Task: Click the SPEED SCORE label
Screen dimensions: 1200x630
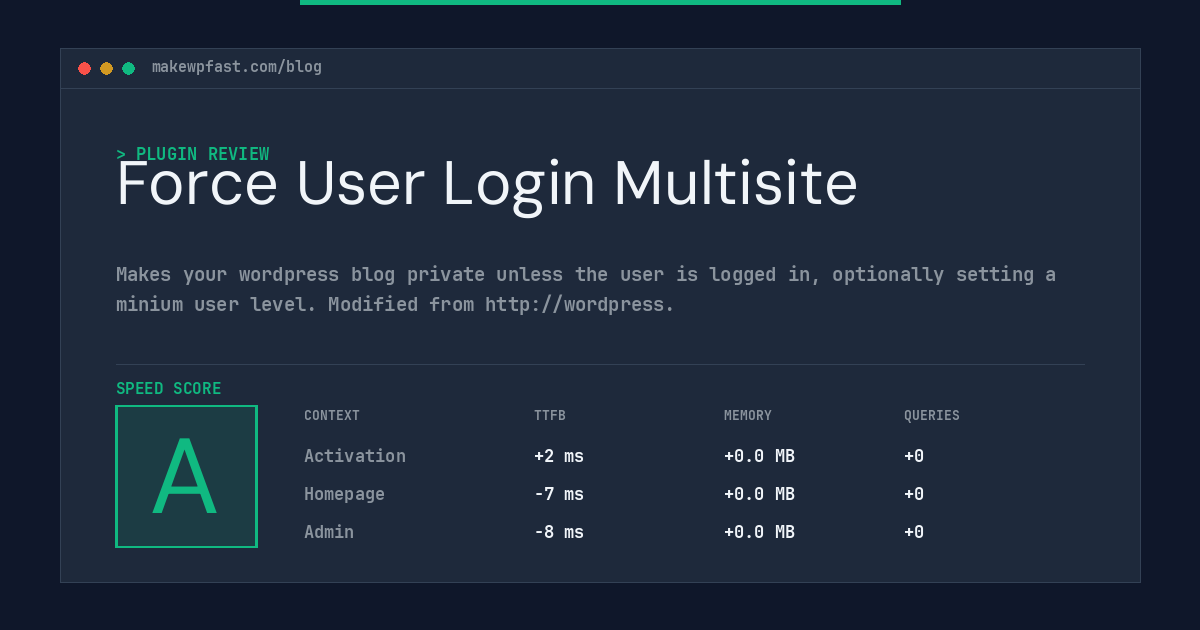Action: click(169, 389)
